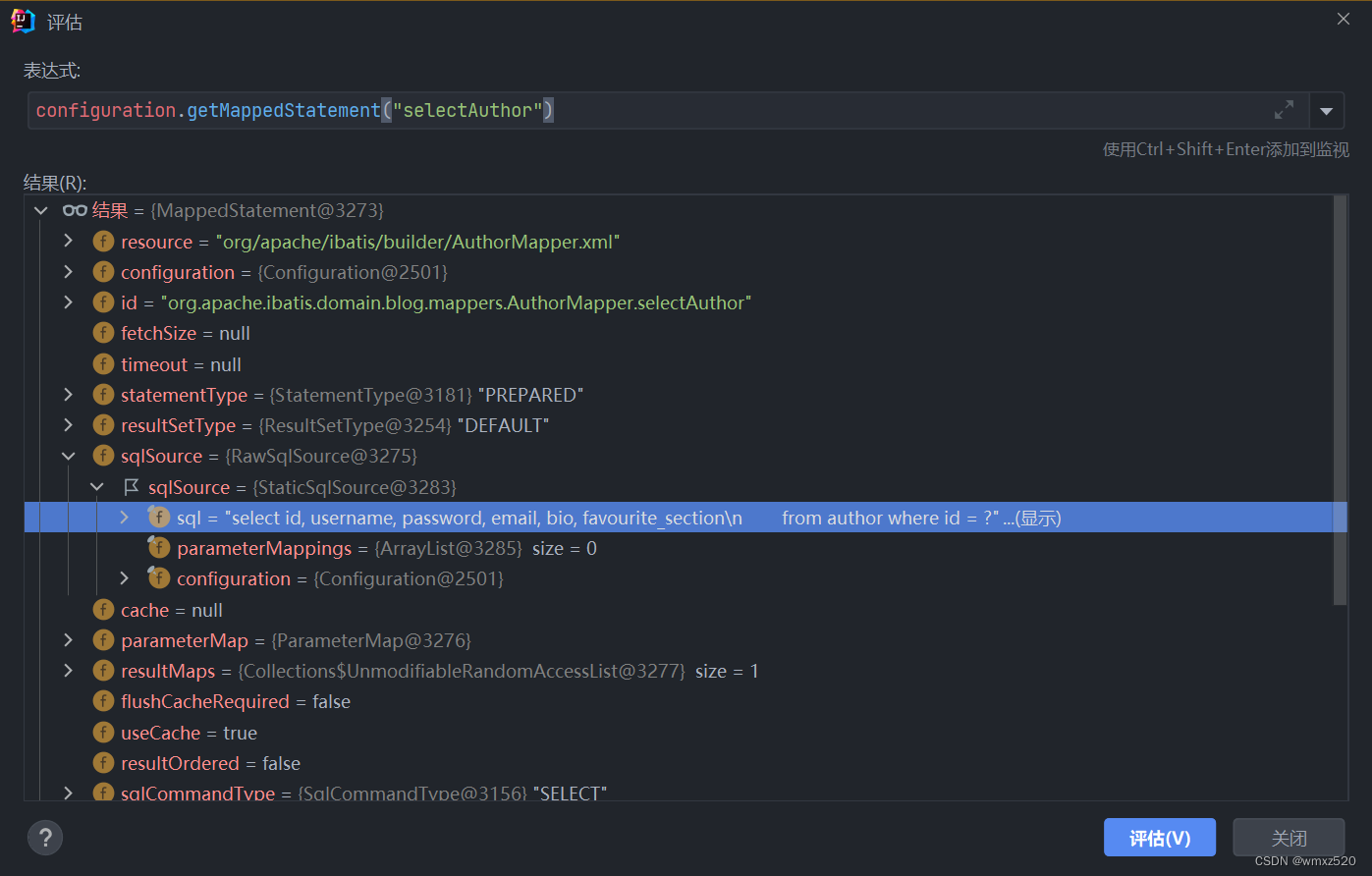1372x876 pixels.
Task: Click the glasses icon of the result root
Action: pos(75,210)
